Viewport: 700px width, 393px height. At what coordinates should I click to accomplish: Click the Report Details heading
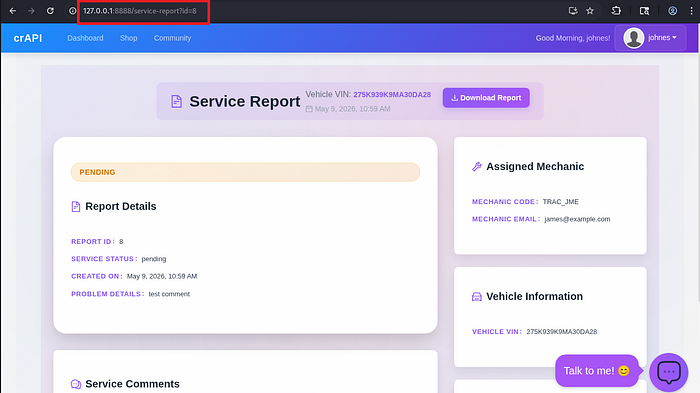point(121,206)
